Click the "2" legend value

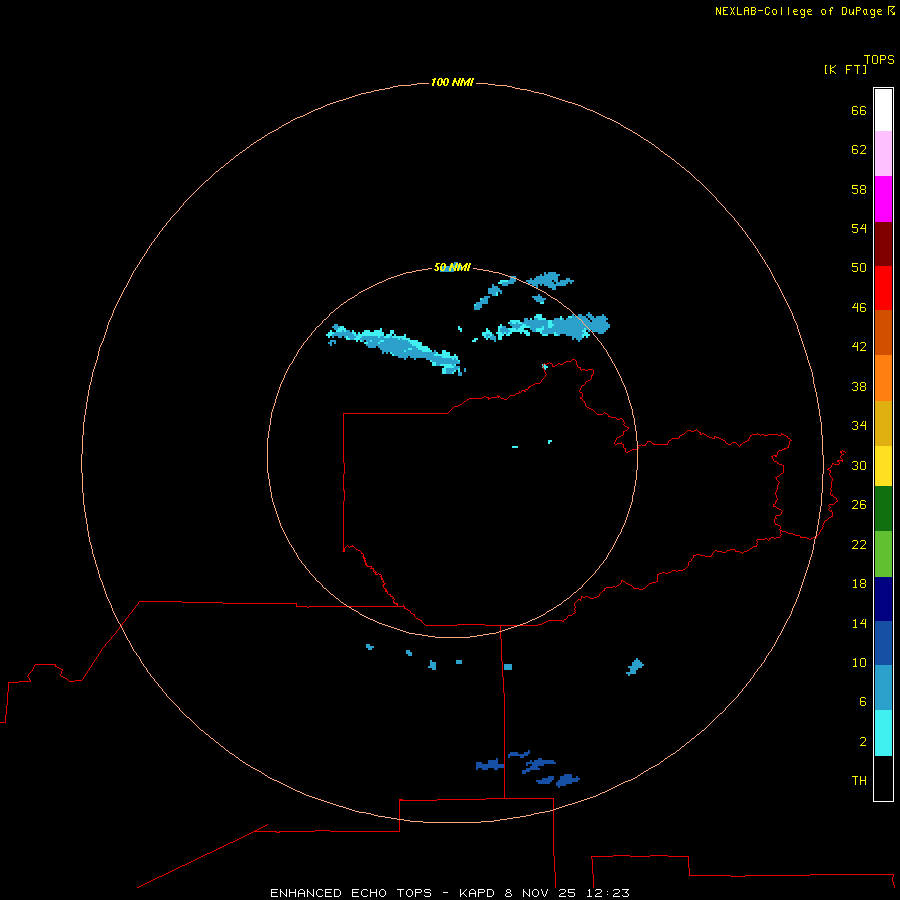point(863,741)
